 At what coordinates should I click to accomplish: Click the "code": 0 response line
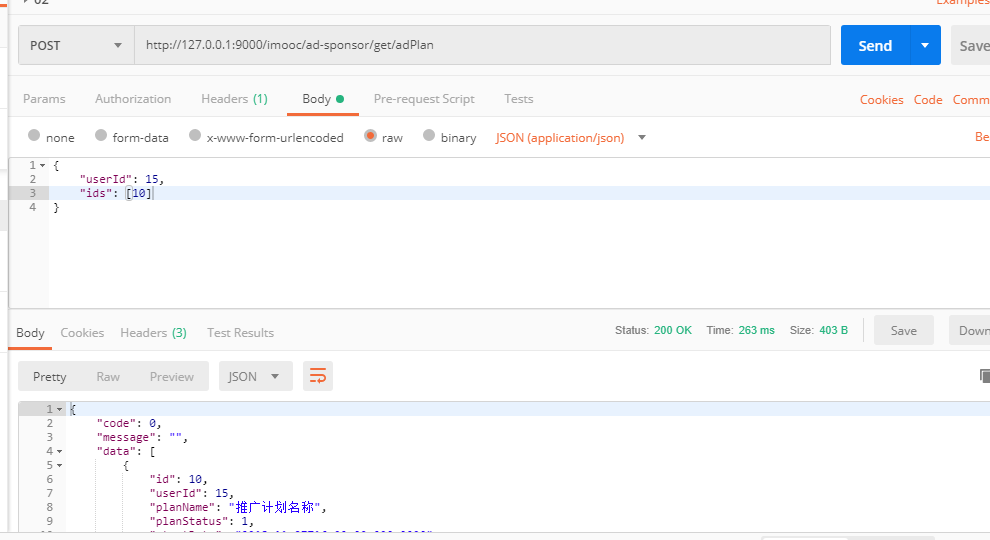pyautogui.click(x=129, y=424)
